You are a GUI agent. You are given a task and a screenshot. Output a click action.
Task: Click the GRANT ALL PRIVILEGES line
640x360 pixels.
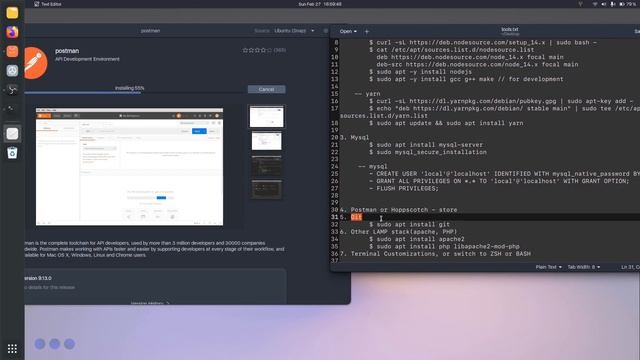tap(499, 181)
